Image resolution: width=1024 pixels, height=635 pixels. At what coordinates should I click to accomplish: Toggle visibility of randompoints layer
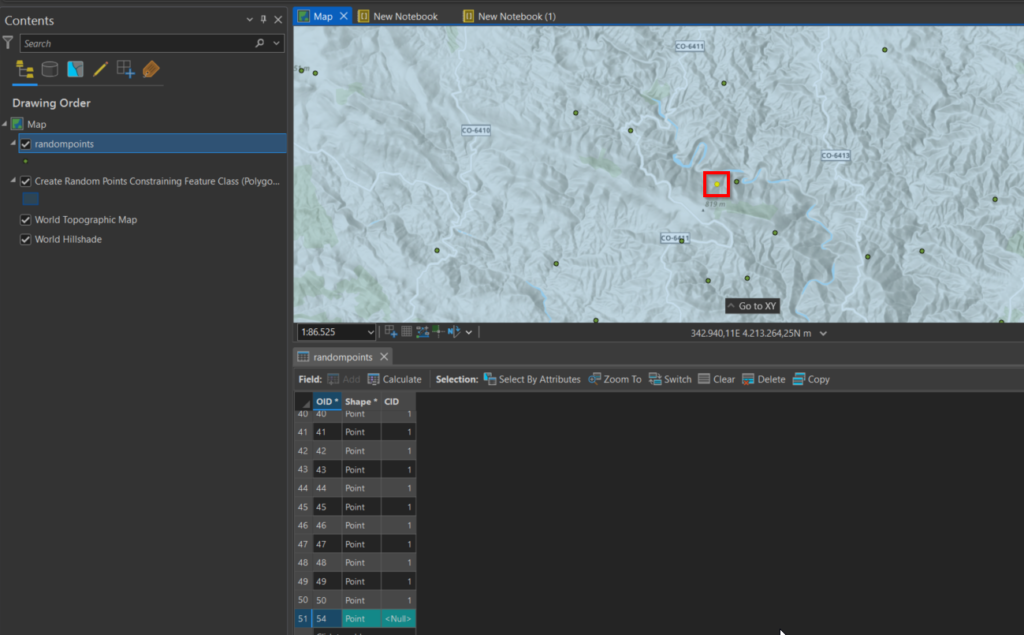pos(26,143)
